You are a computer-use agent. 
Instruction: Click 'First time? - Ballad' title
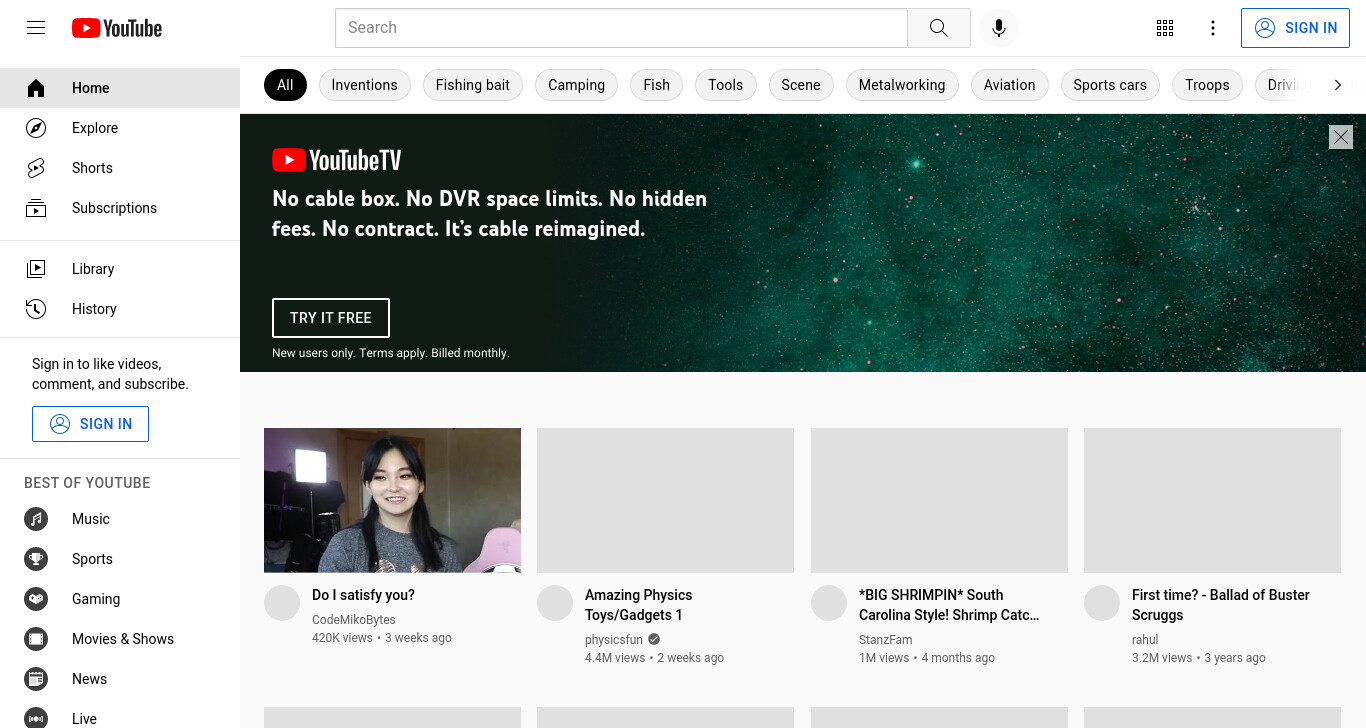coord(1221,605)
